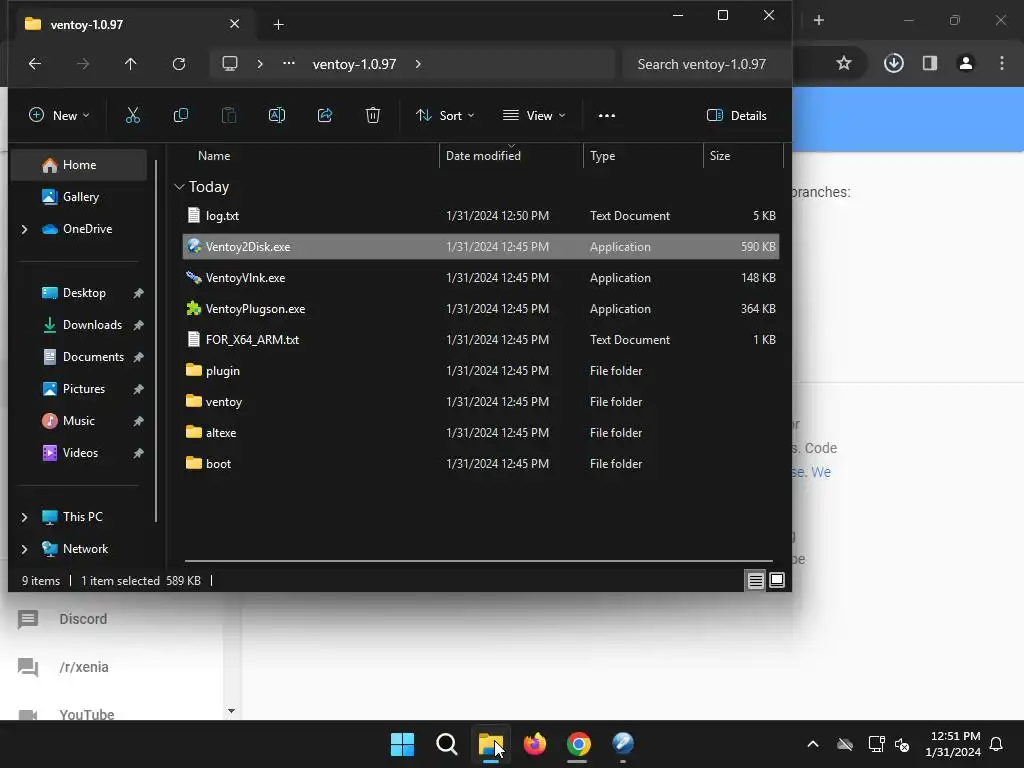Click the Rename icon in toolbar
This screenshot has width=1024, height=768.
(x=277, y=116)
